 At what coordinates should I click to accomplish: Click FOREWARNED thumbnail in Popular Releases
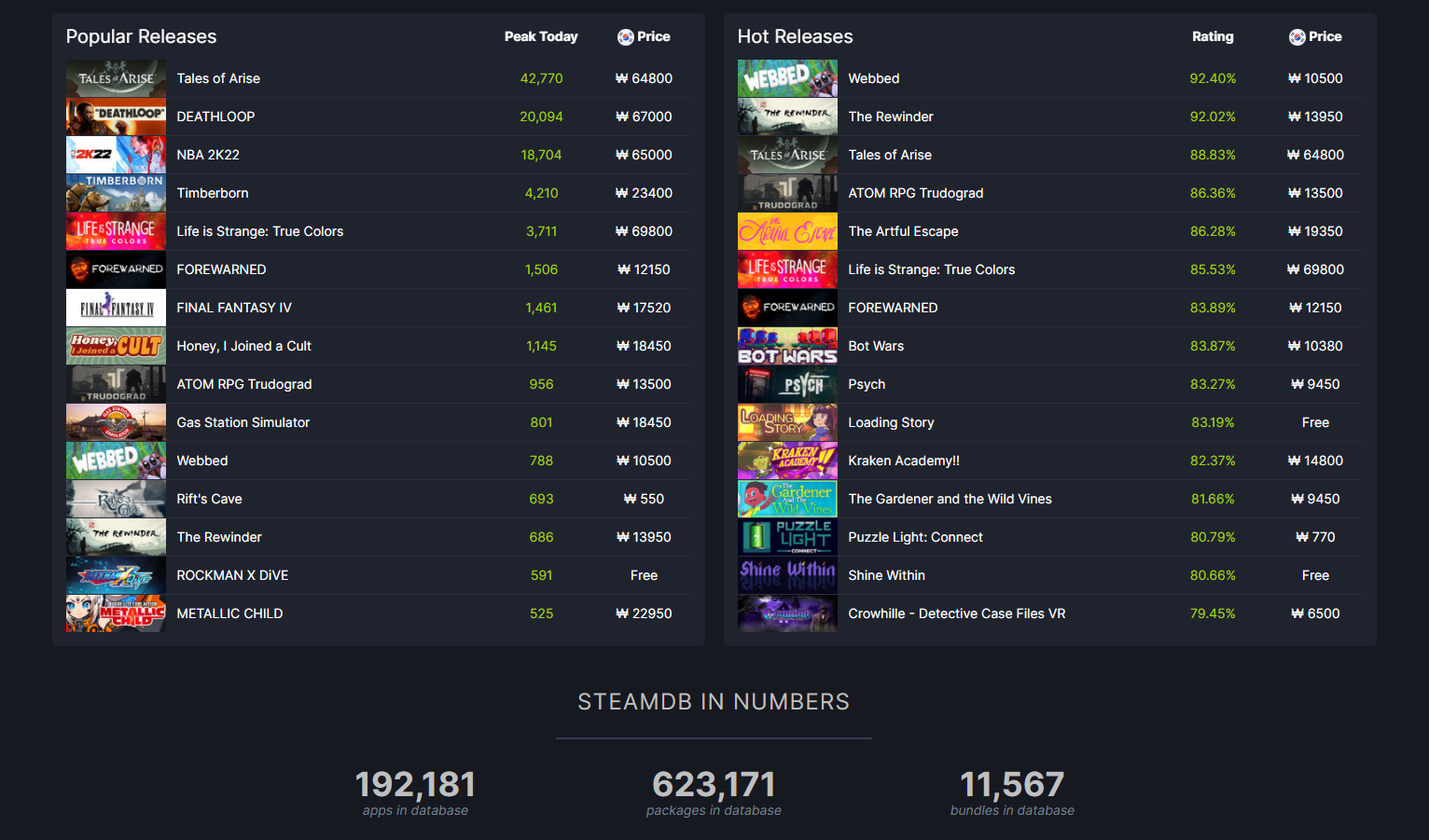point(116,269)
